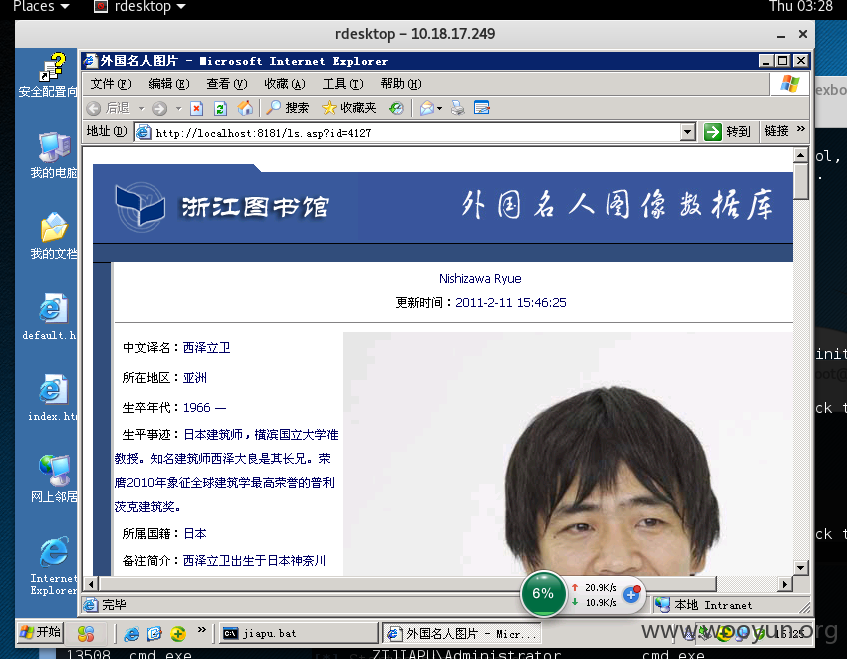Open Search (搜索) in IE toolbar
Image resolution: width=847 pixels, height=659 pixels.
[x=288, y=108]
